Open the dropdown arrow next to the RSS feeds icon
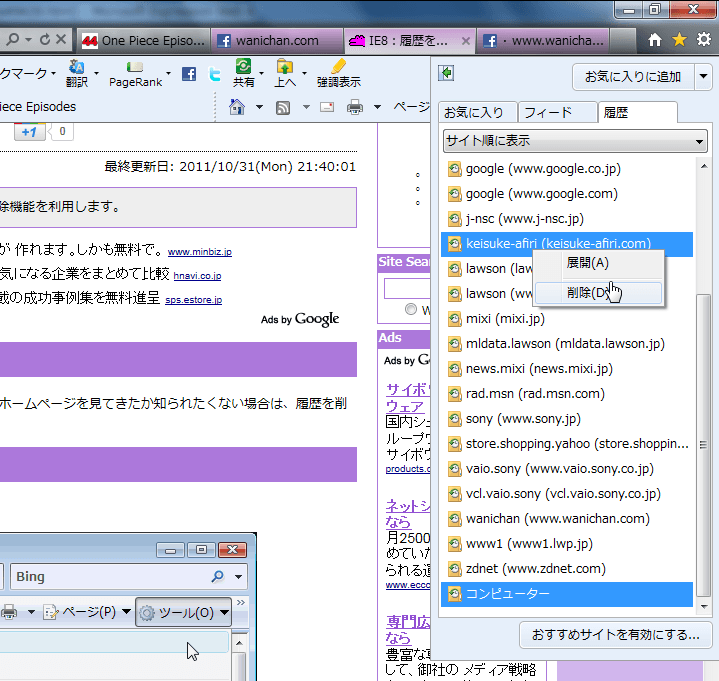 click(306, 107)
